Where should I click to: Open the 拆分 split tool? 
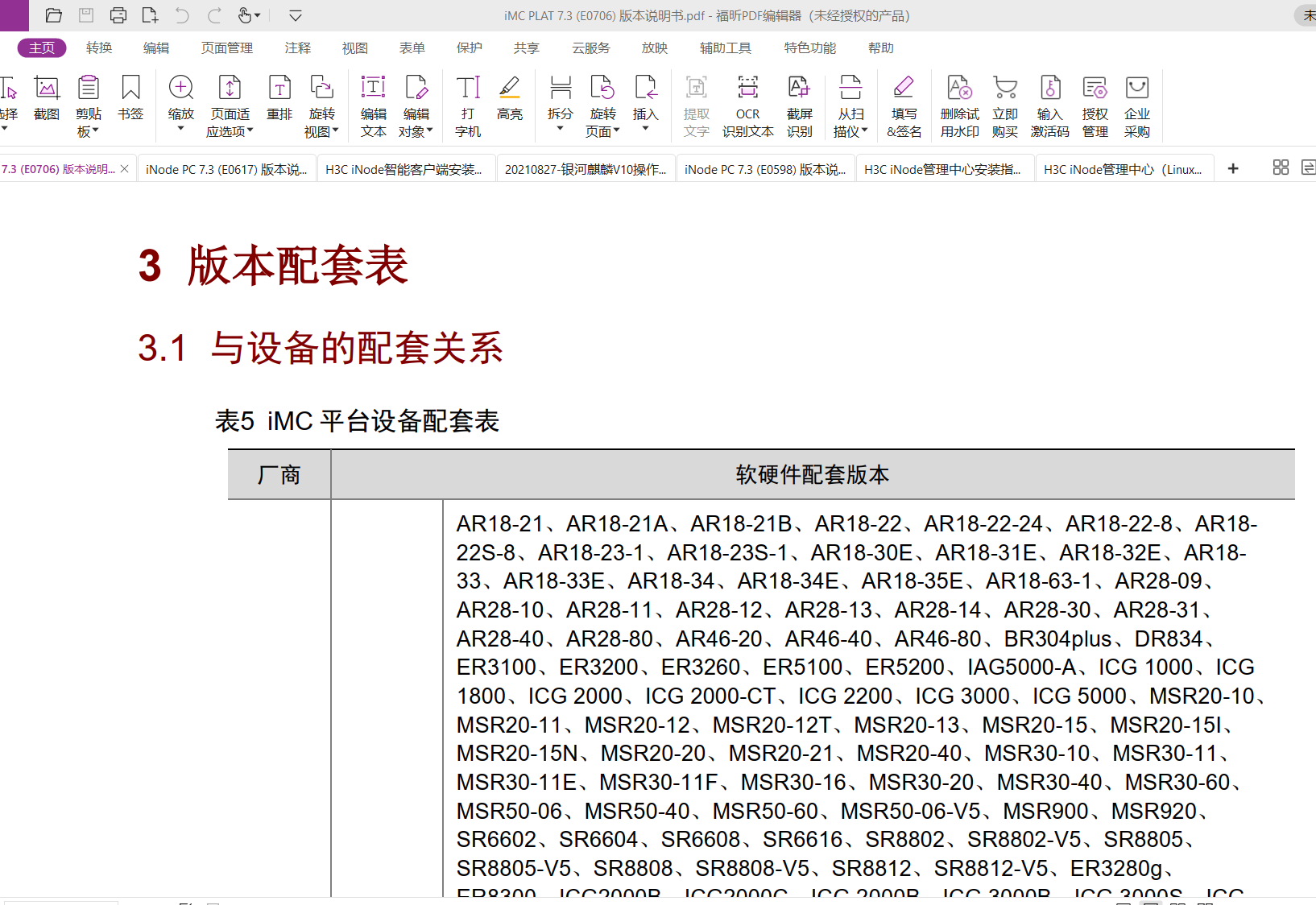click(x=561, y=104)
